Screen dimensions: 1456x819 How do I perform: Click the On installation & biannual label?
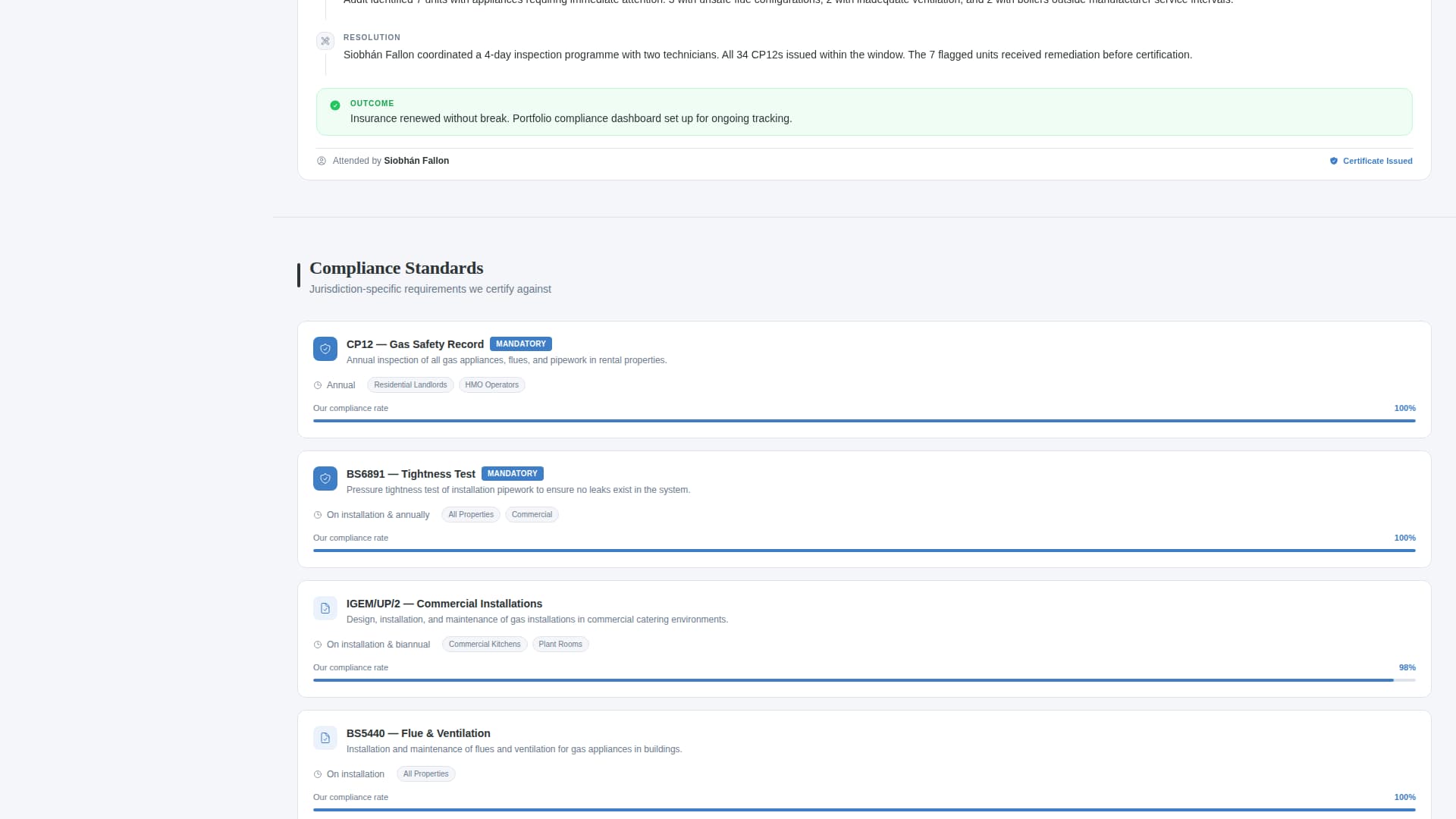[378, 645]
